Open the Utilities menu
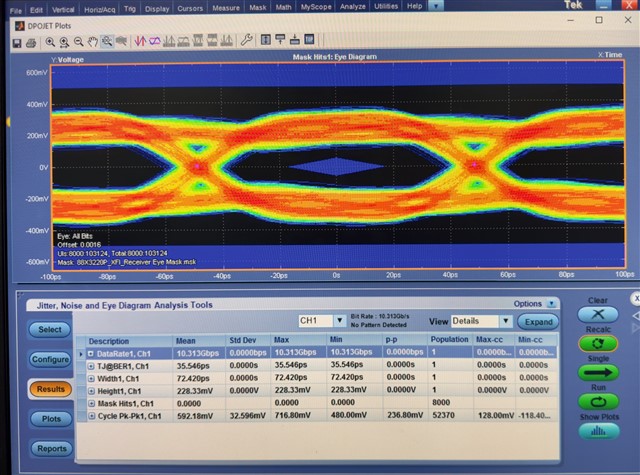 pyautogui.click(x=386, y=6)
